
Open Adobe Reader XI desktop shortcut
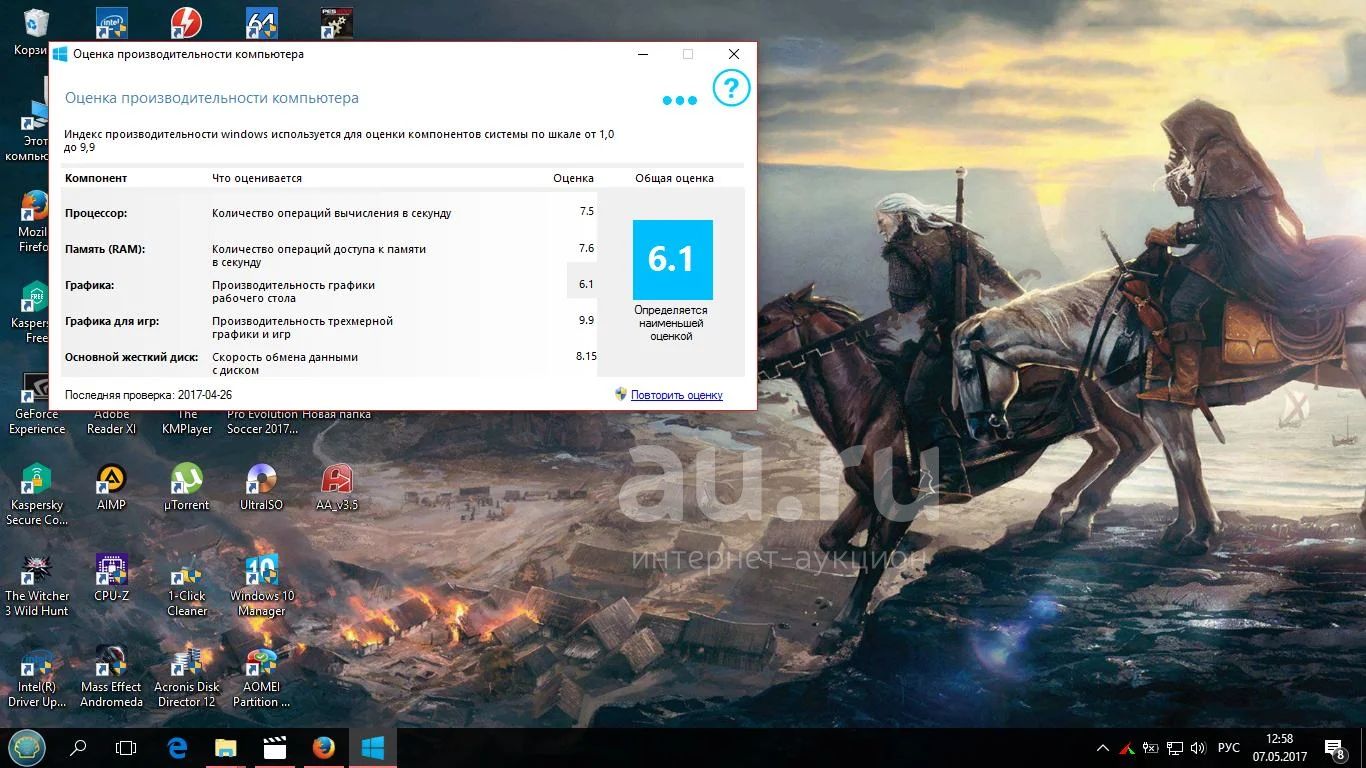(111, 421)
